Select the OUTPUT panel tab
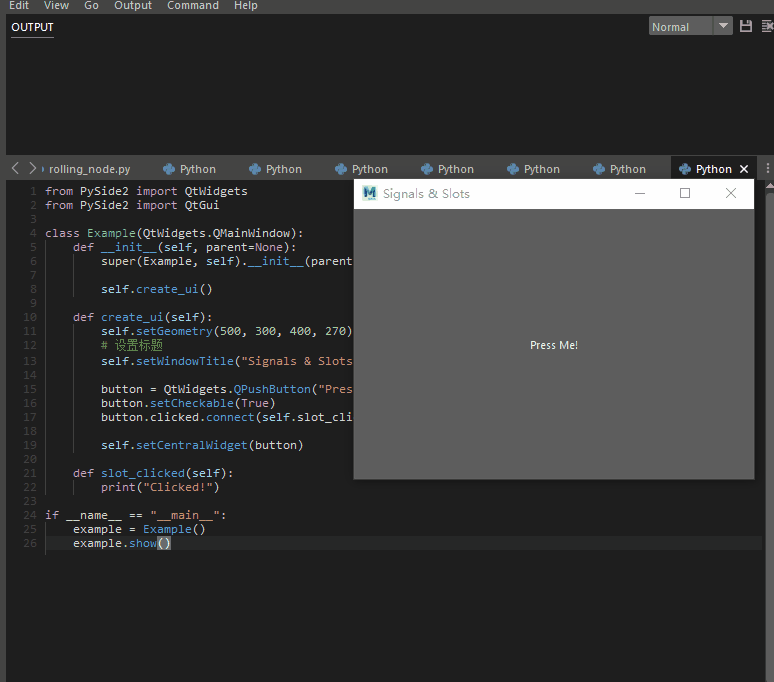 pyautogui.click(x=32, y=27)
